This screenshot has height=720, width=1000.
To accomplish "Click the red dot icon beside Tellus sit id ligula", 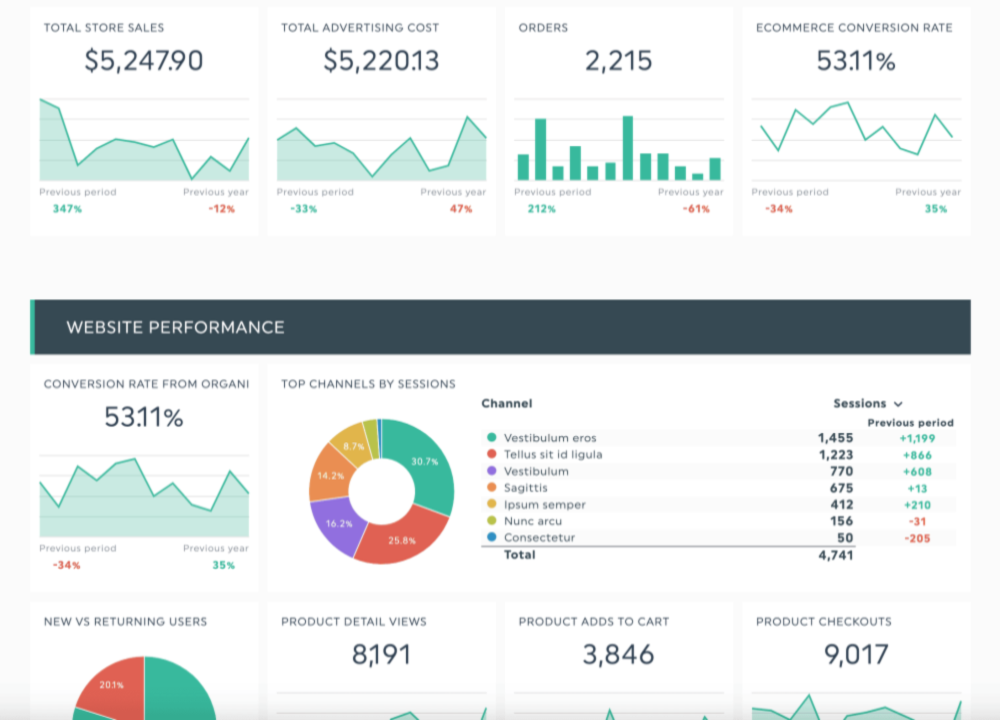I will point(490,454).
